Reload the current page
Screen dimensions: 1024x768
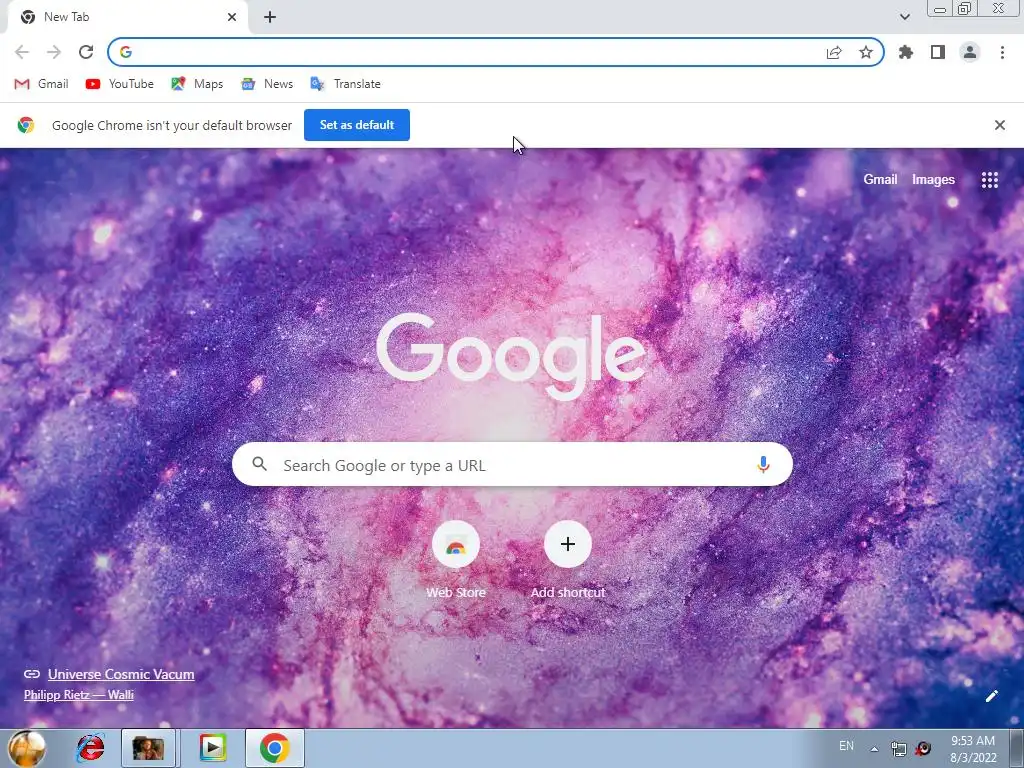(x=86, y=52)
